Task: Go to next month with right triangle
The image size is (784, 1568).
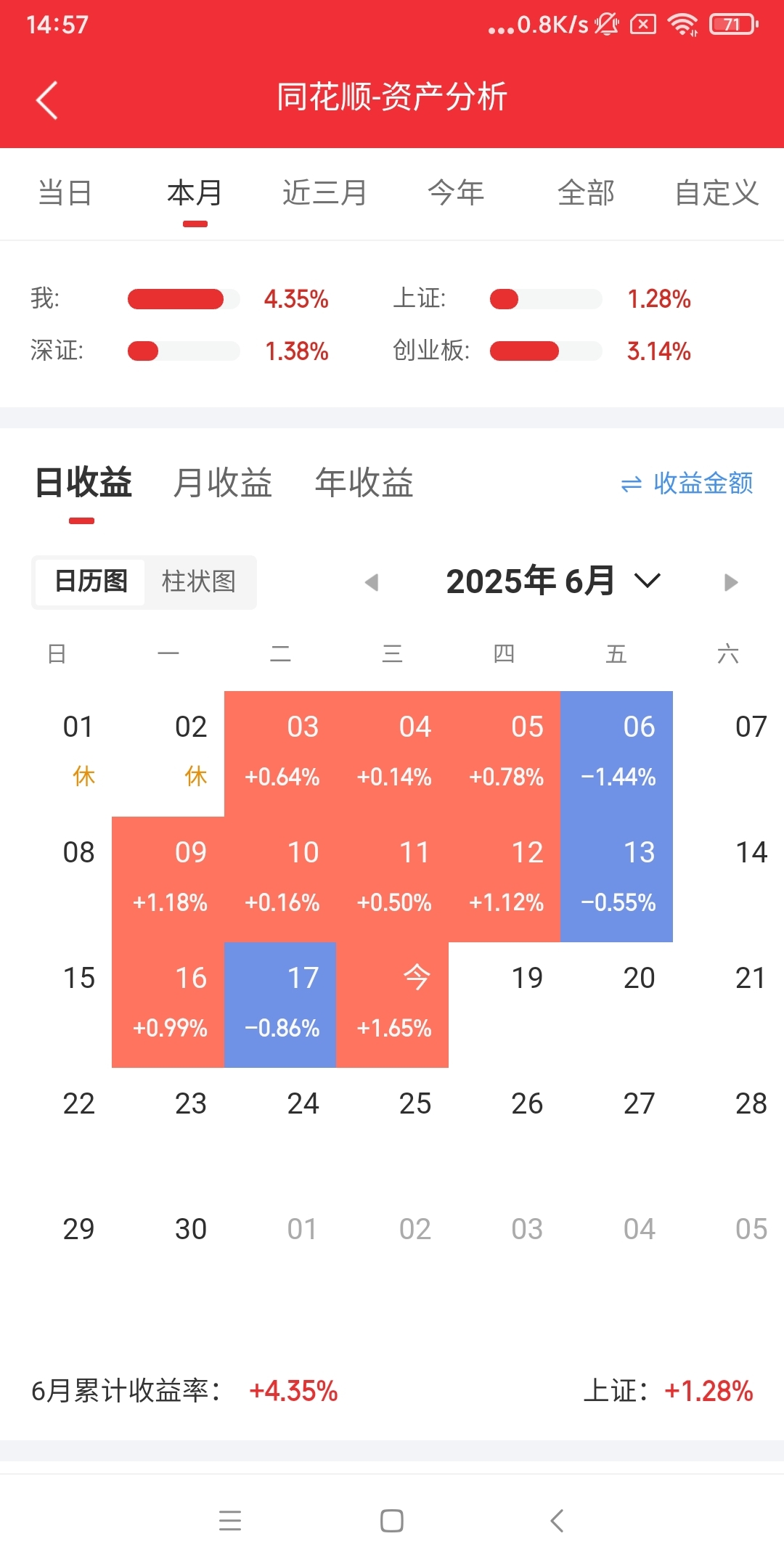Action: 731,582
